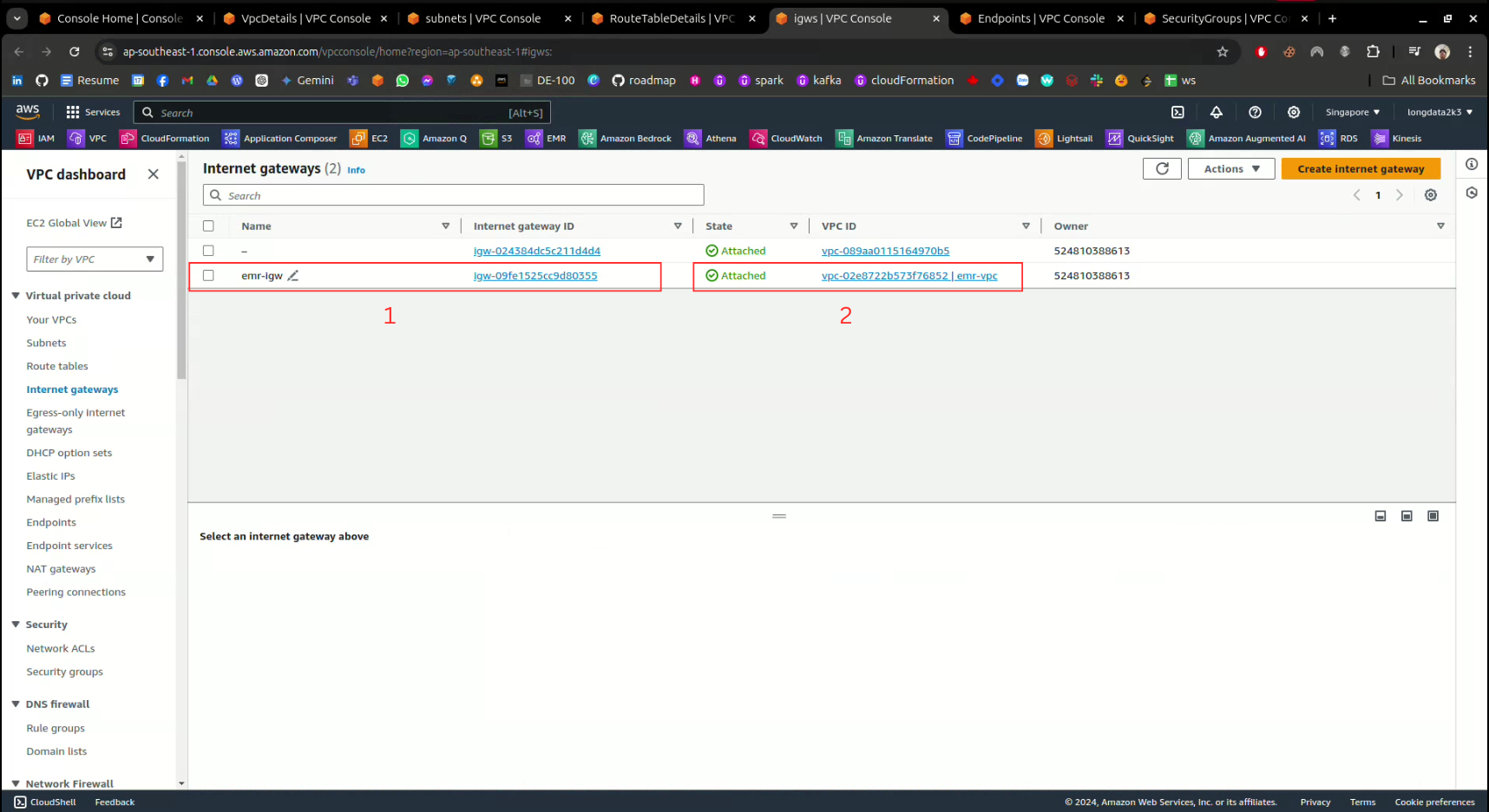Open the Actions dropdown

coord(1230,168)
